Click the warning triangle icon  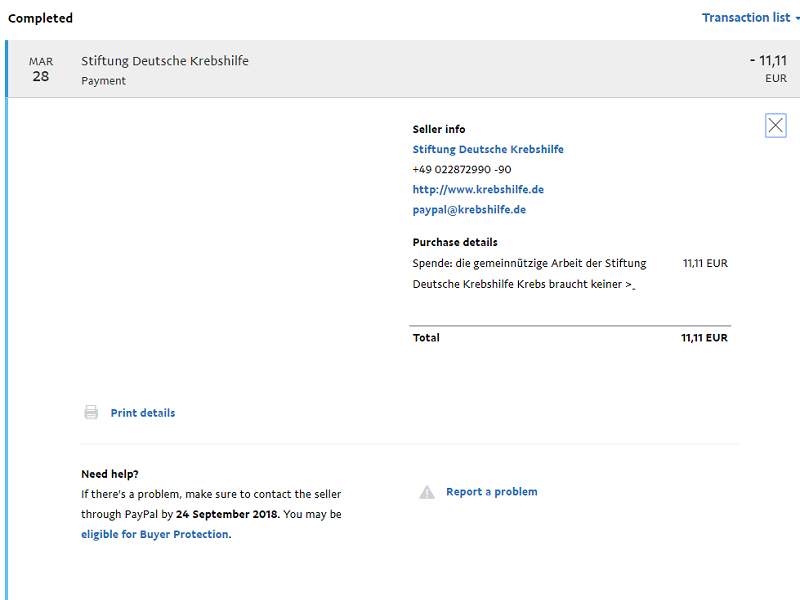point(427,492)
